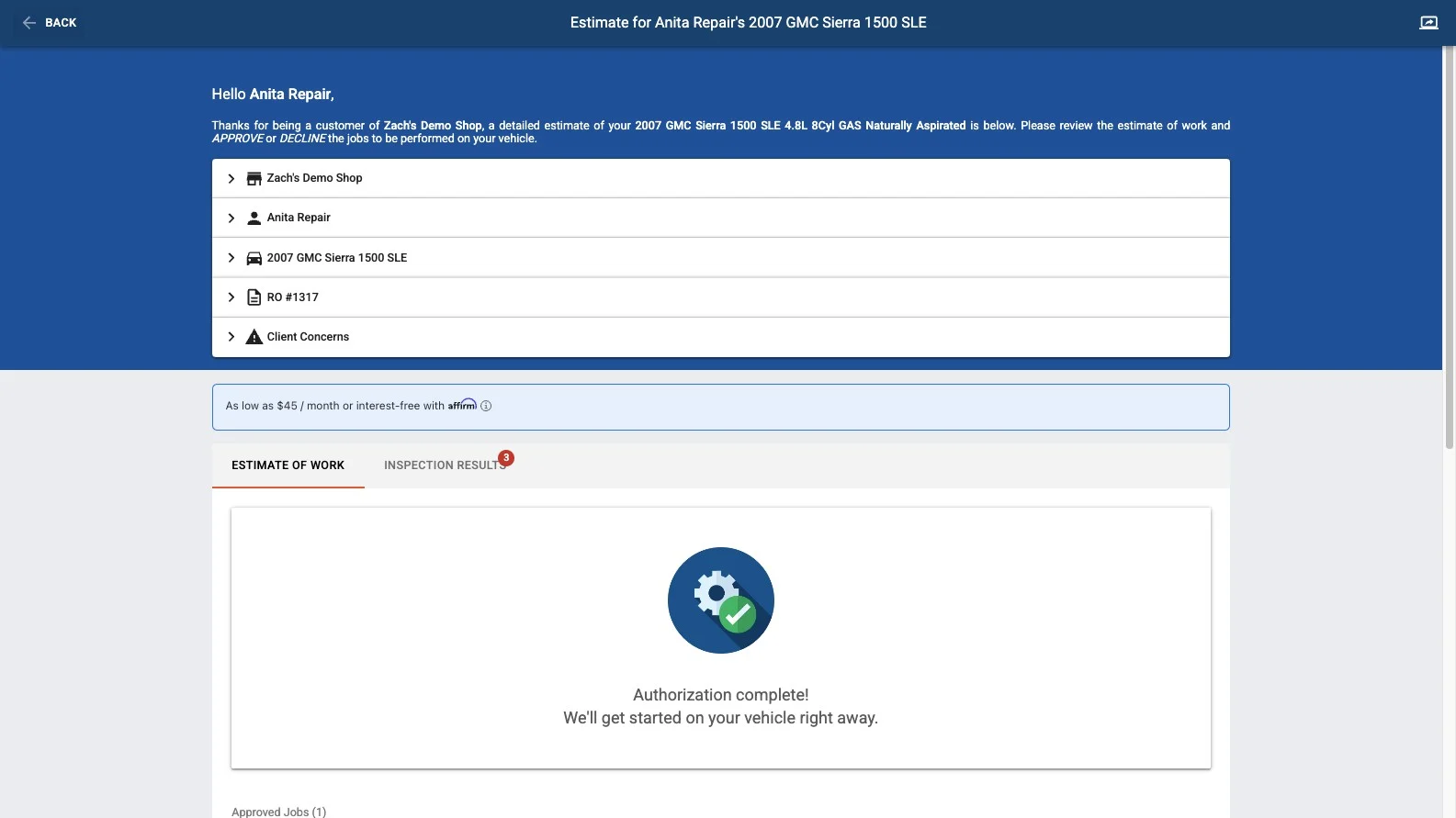Click the back arrow icon

point(29,23)
